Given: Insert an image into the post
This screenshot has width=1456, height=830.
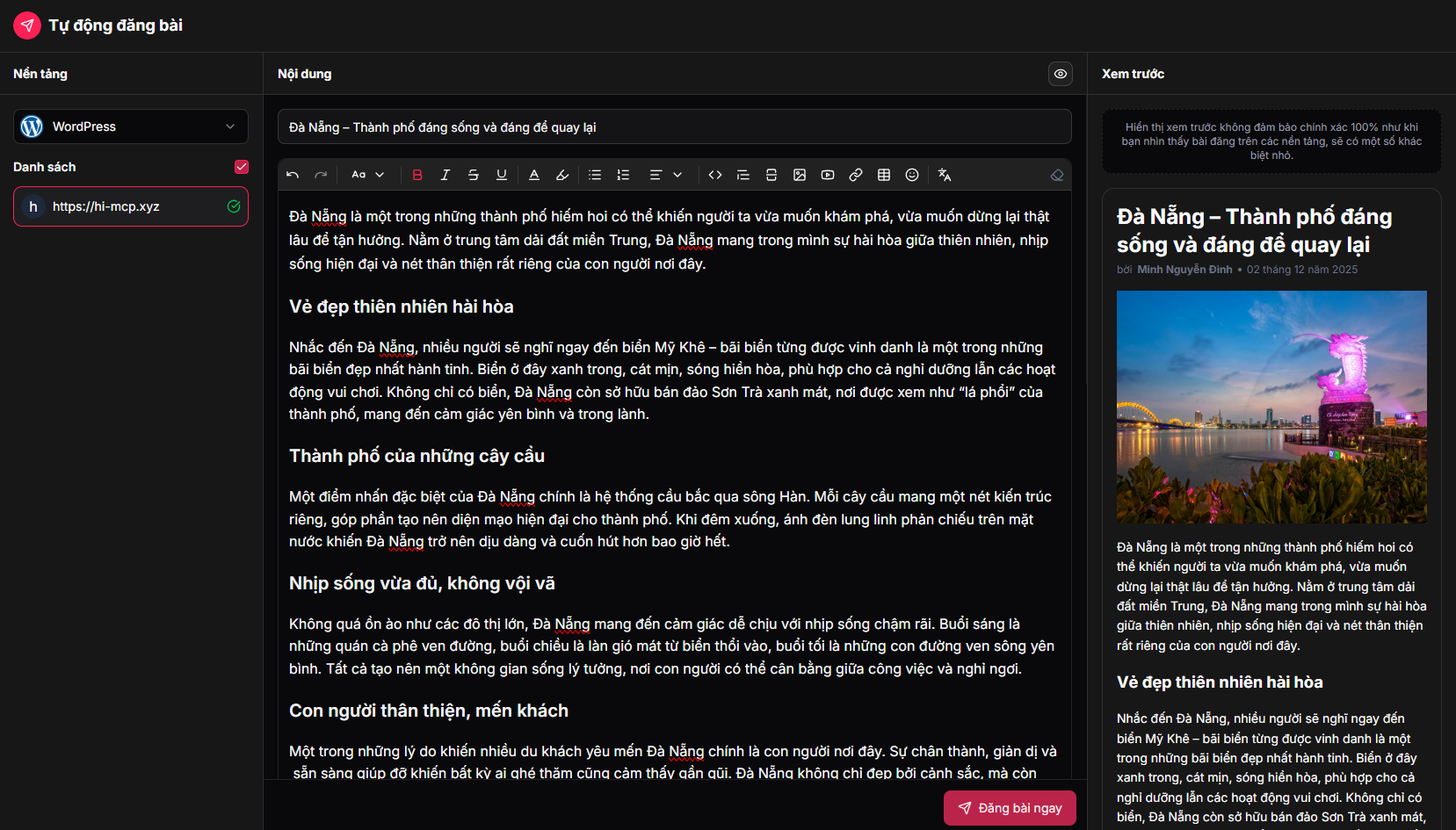Looking at the screenshot, I should [800, 175].
